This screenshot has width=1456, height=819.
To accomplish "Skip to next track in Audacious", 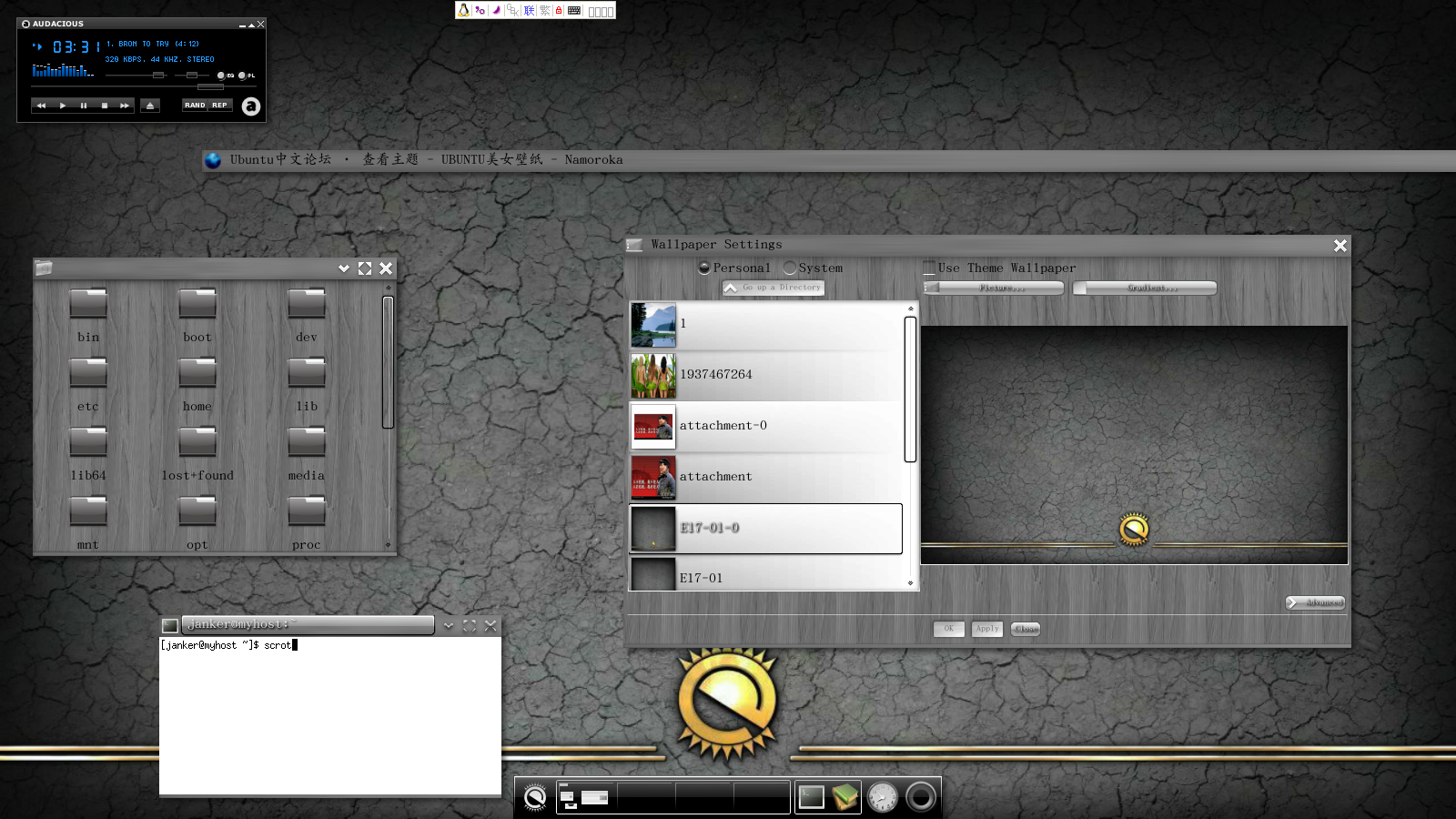I will tap(125, 106).
